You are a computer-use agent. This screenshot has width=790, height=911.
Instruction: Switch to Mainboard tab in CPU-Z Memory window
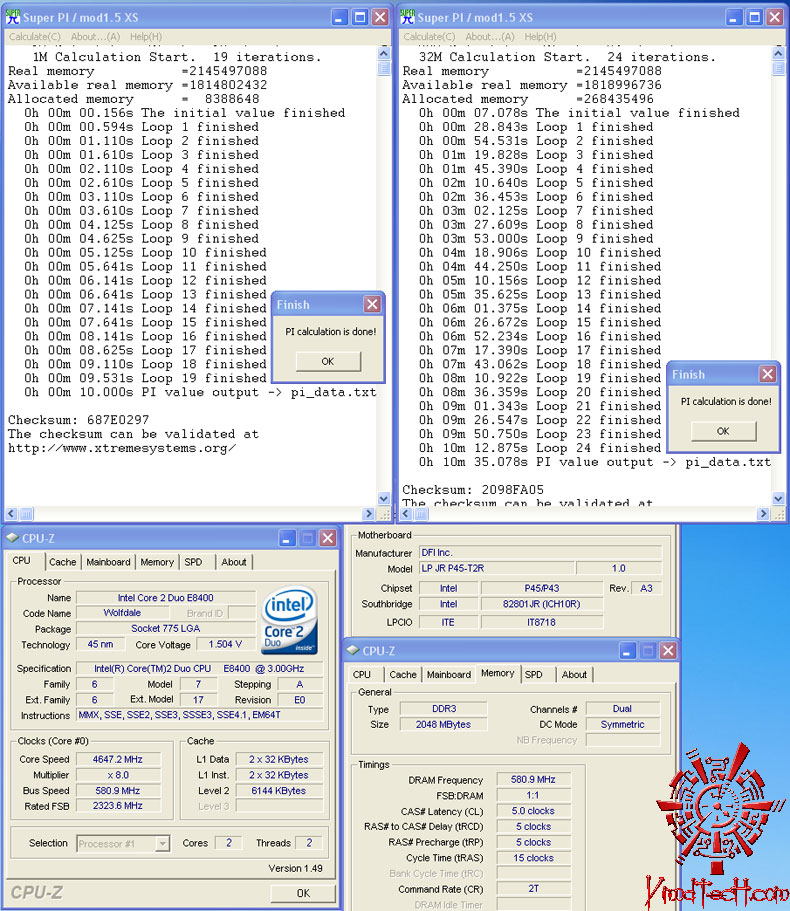448,675
